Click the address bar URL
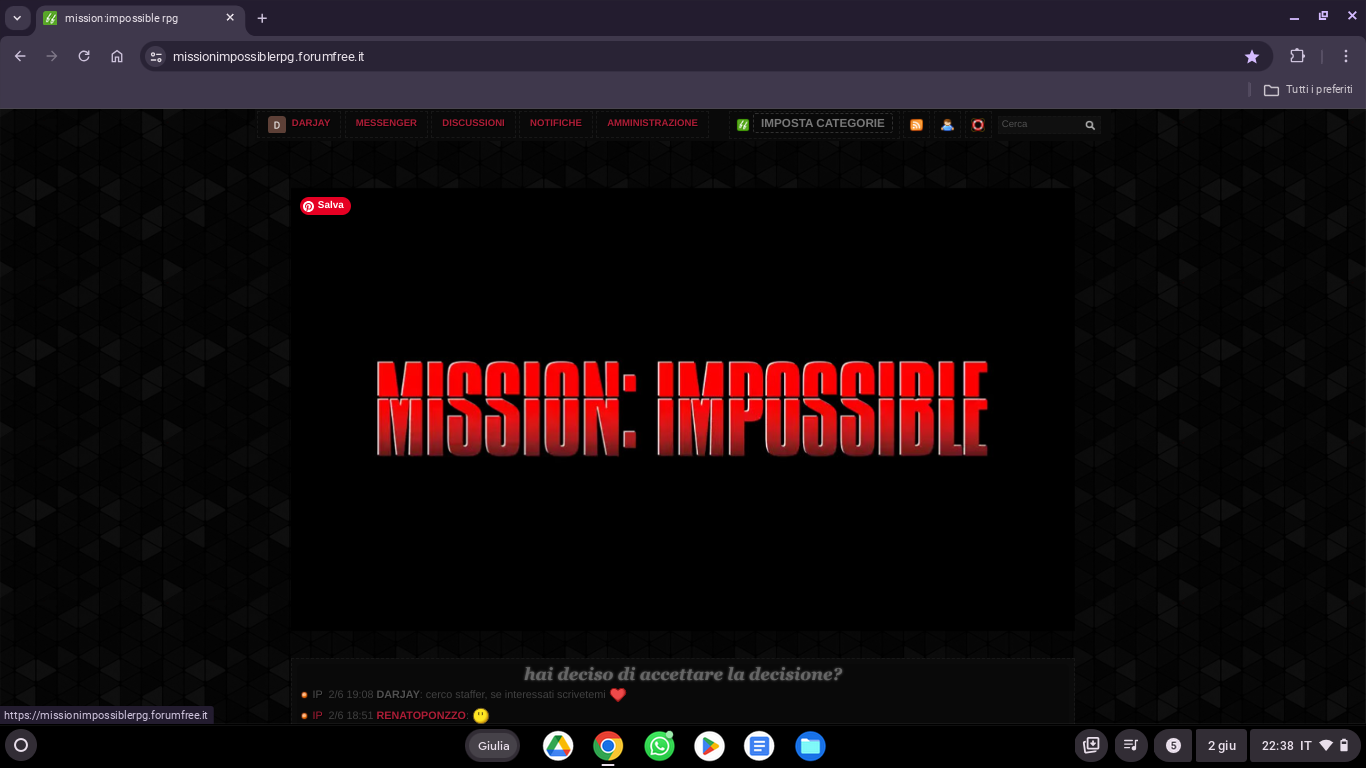Image resolution: width=1366 pixels, height=768 pixels. coord(268,57)
